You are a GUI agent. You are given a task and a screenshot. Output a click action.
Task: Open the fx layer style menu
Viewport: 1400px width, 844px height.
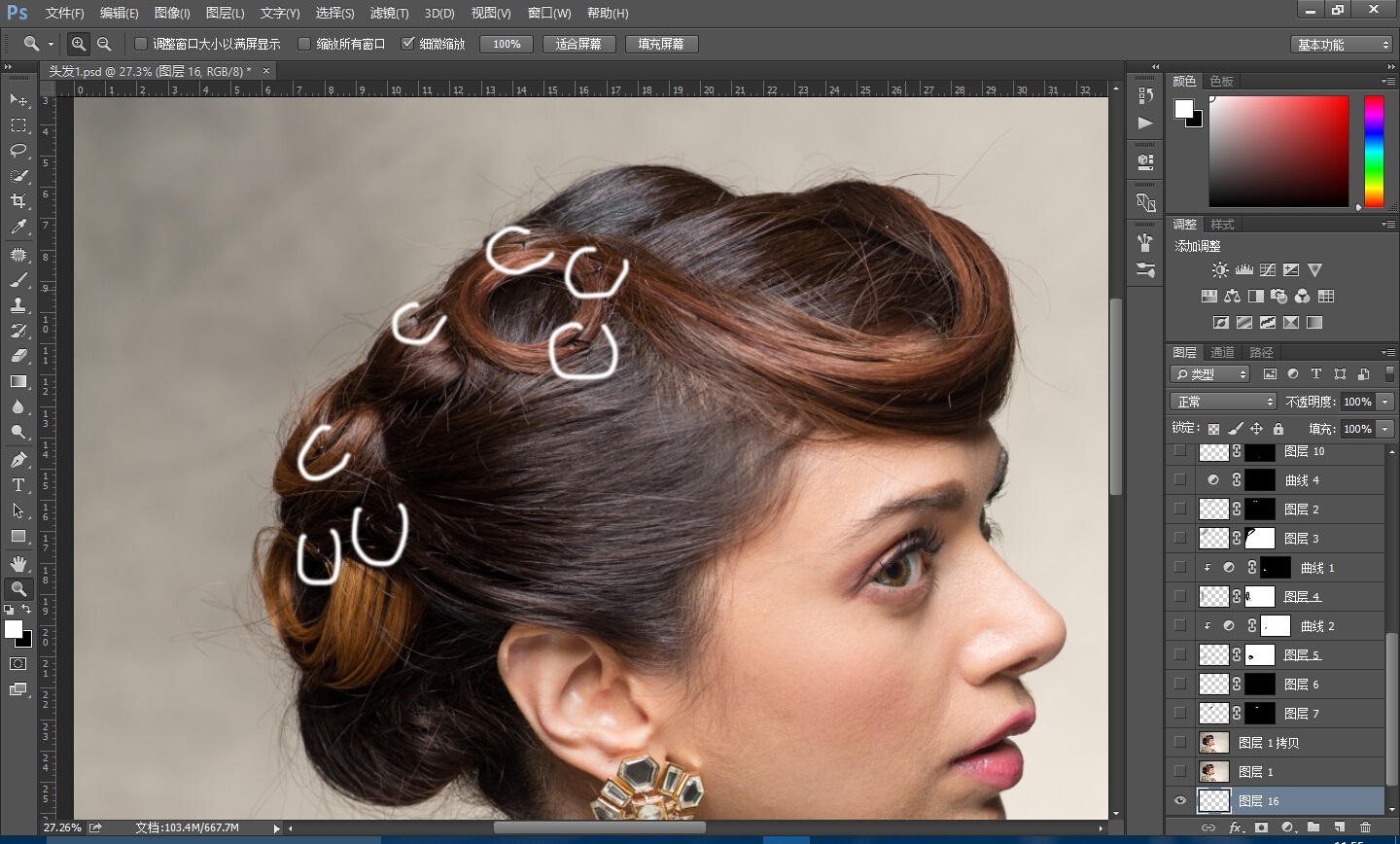pos(1236,827)
